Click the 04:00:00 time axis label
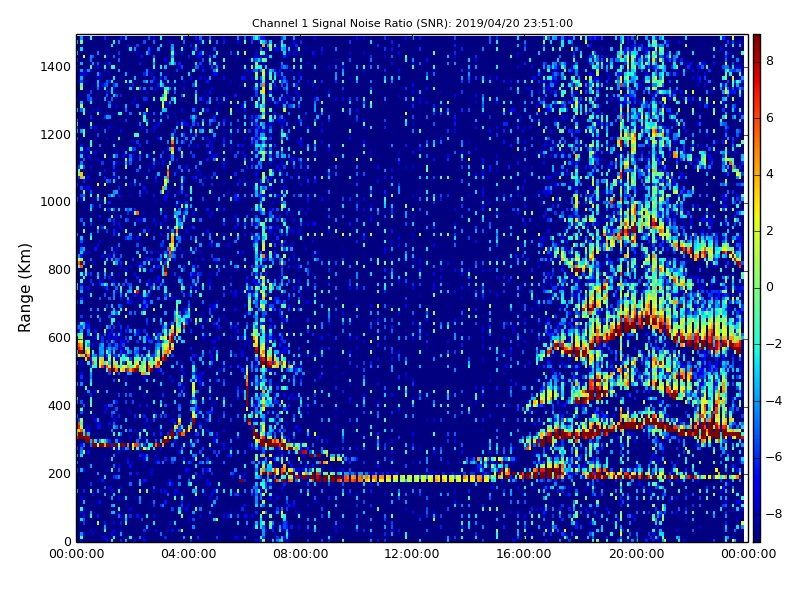800x600 pixels. (189, 554)
